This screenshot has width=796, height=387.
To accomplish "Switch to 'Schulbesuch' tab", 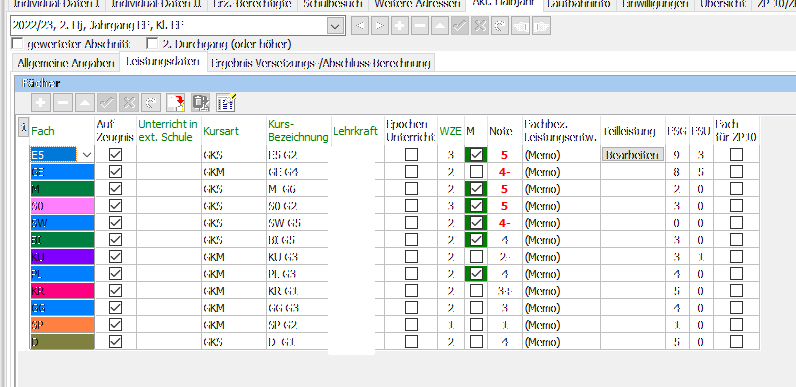I will click(x=333, y=4).
